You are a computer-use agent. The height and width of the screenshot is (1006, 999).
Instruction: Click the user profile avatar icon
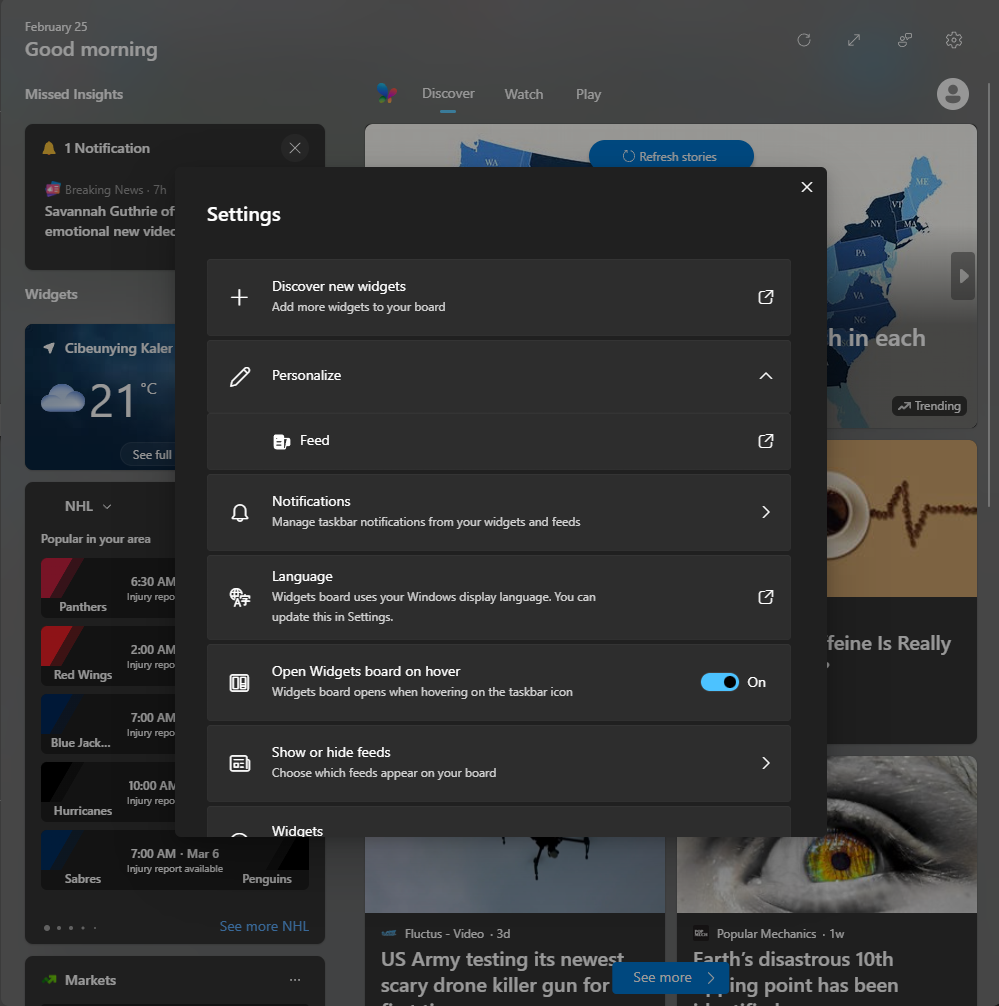point(953,94)
